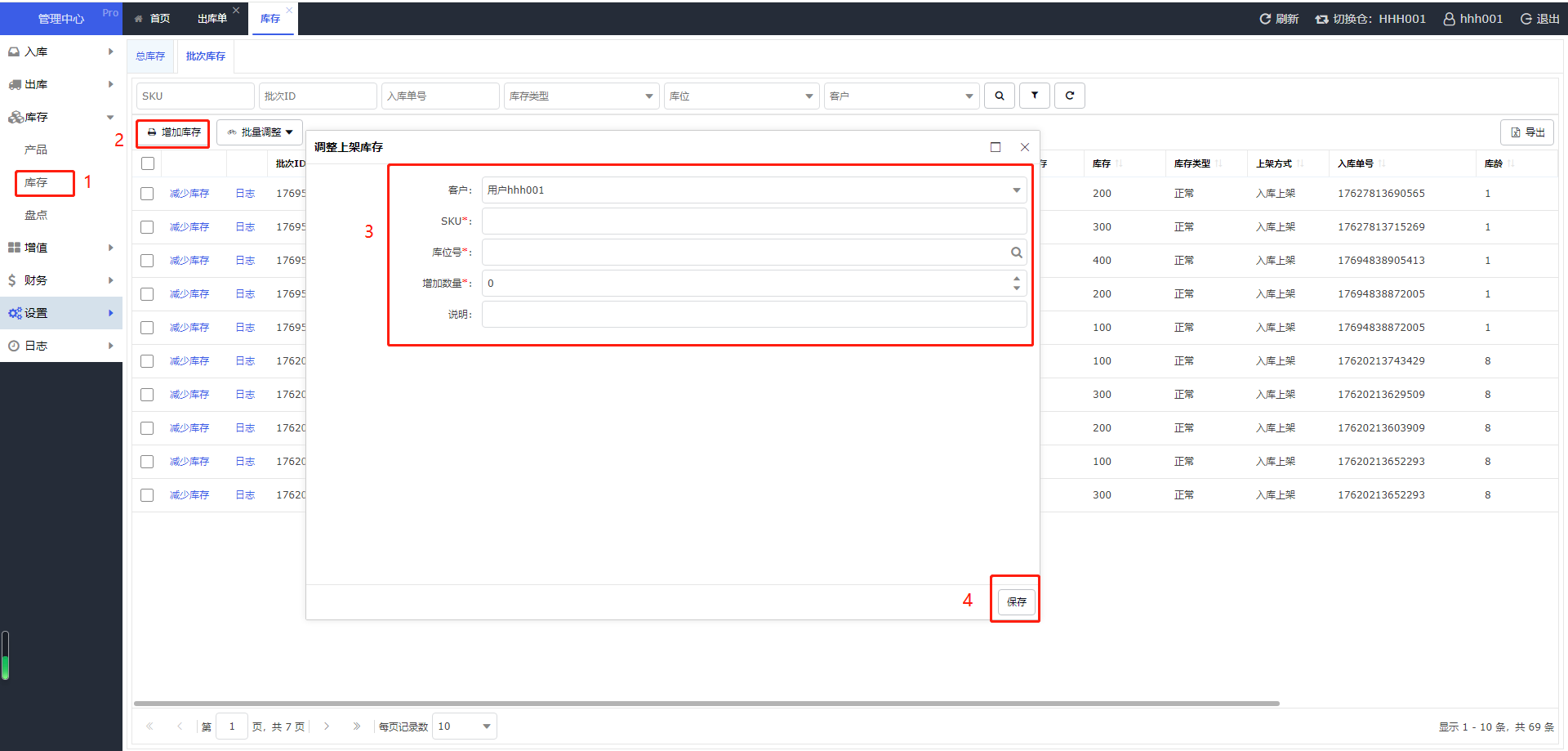The width and height of the screenshot is (1568, 751).
Task: Check the first row with 库存 200
Action: 147,194
